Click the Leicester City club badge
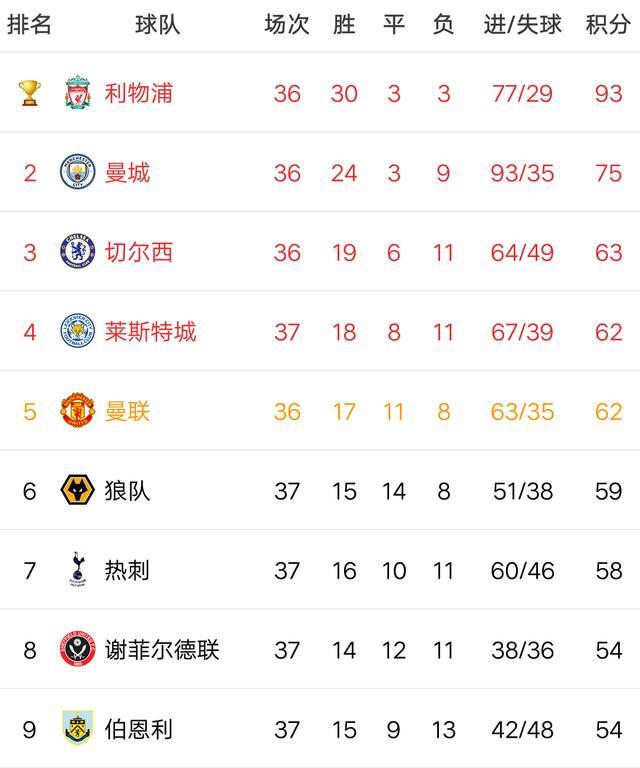The height and width of the screenshot is (768, 640). pyautogui.click(x=78, y=331)
